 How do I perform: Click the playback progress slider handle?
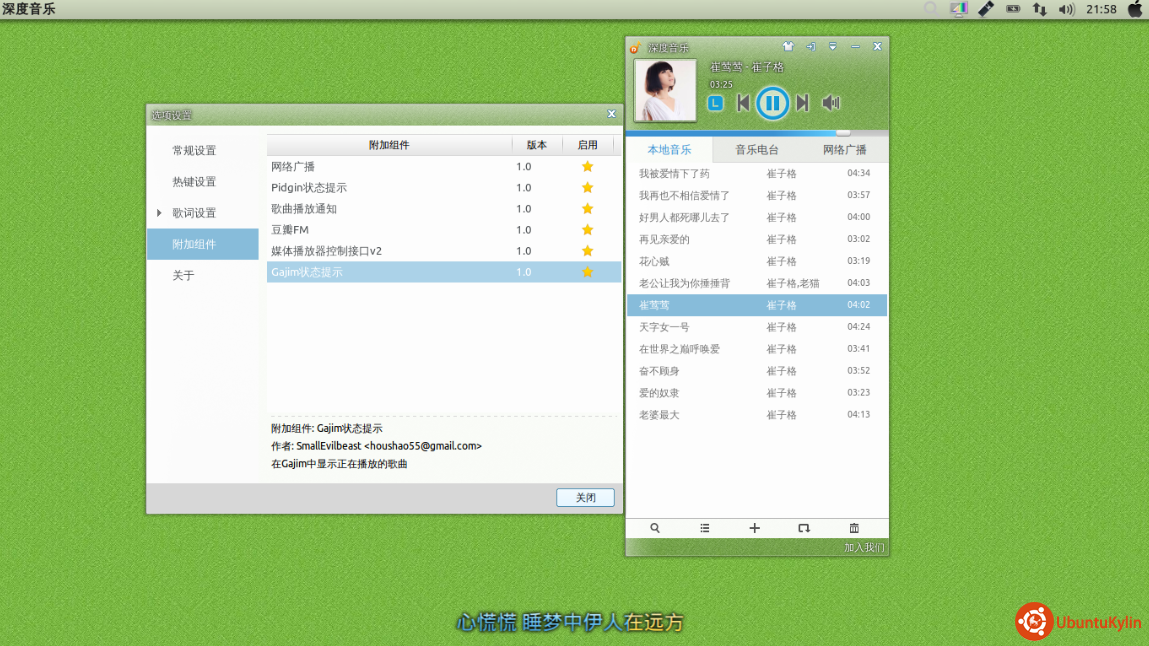pos(843,132)
